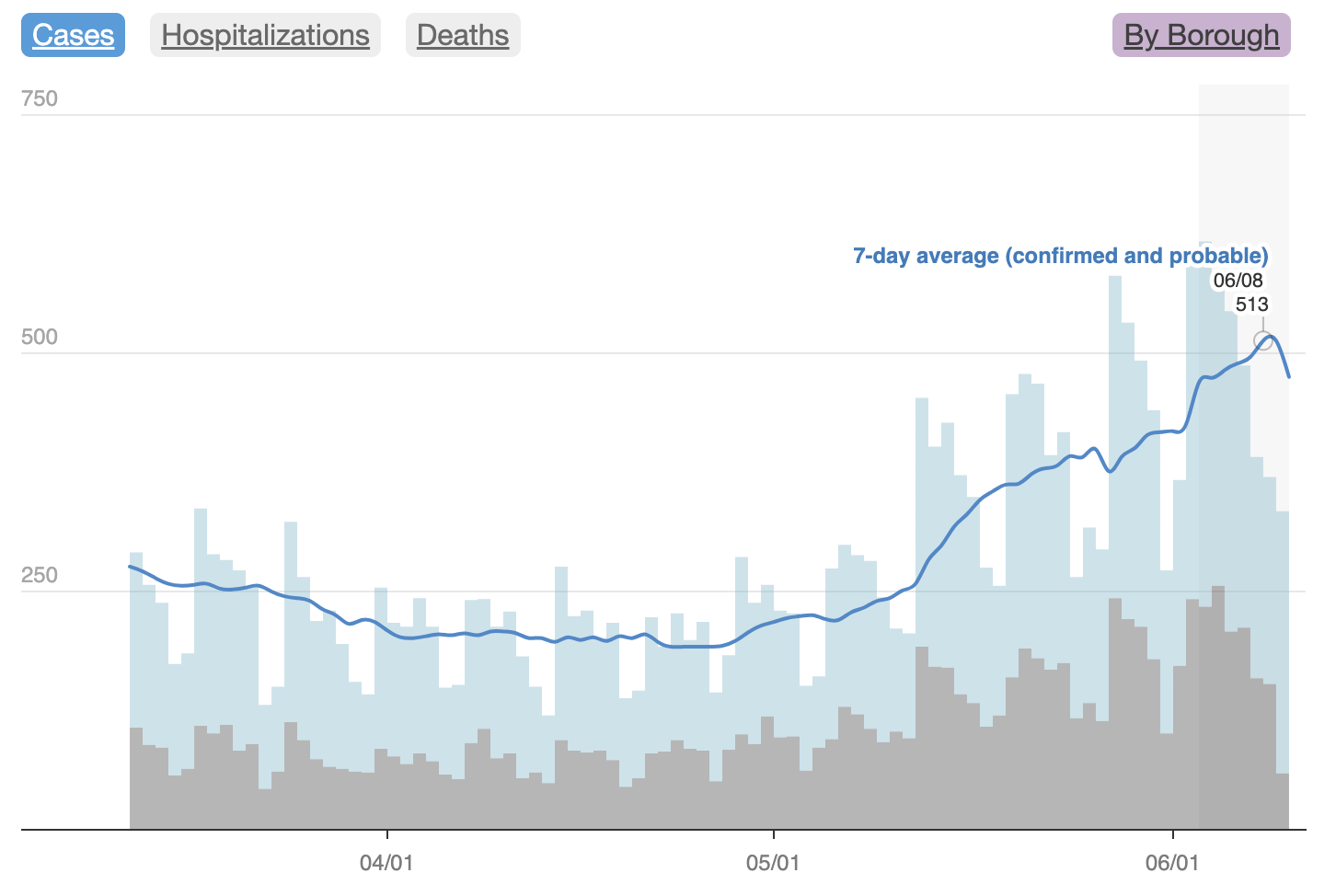
Task: Click the 06/08 date in the tooltip
Action: (x=1238, y=281)
